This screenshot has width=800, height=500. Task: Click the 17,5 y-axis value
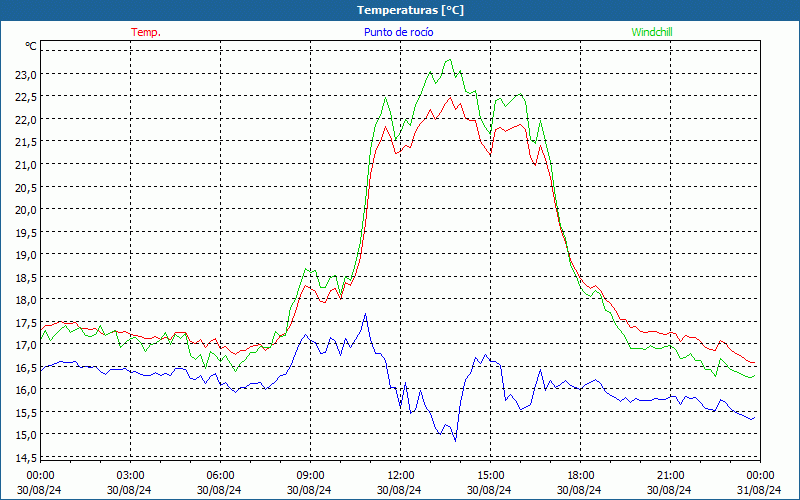coord(26,323)
